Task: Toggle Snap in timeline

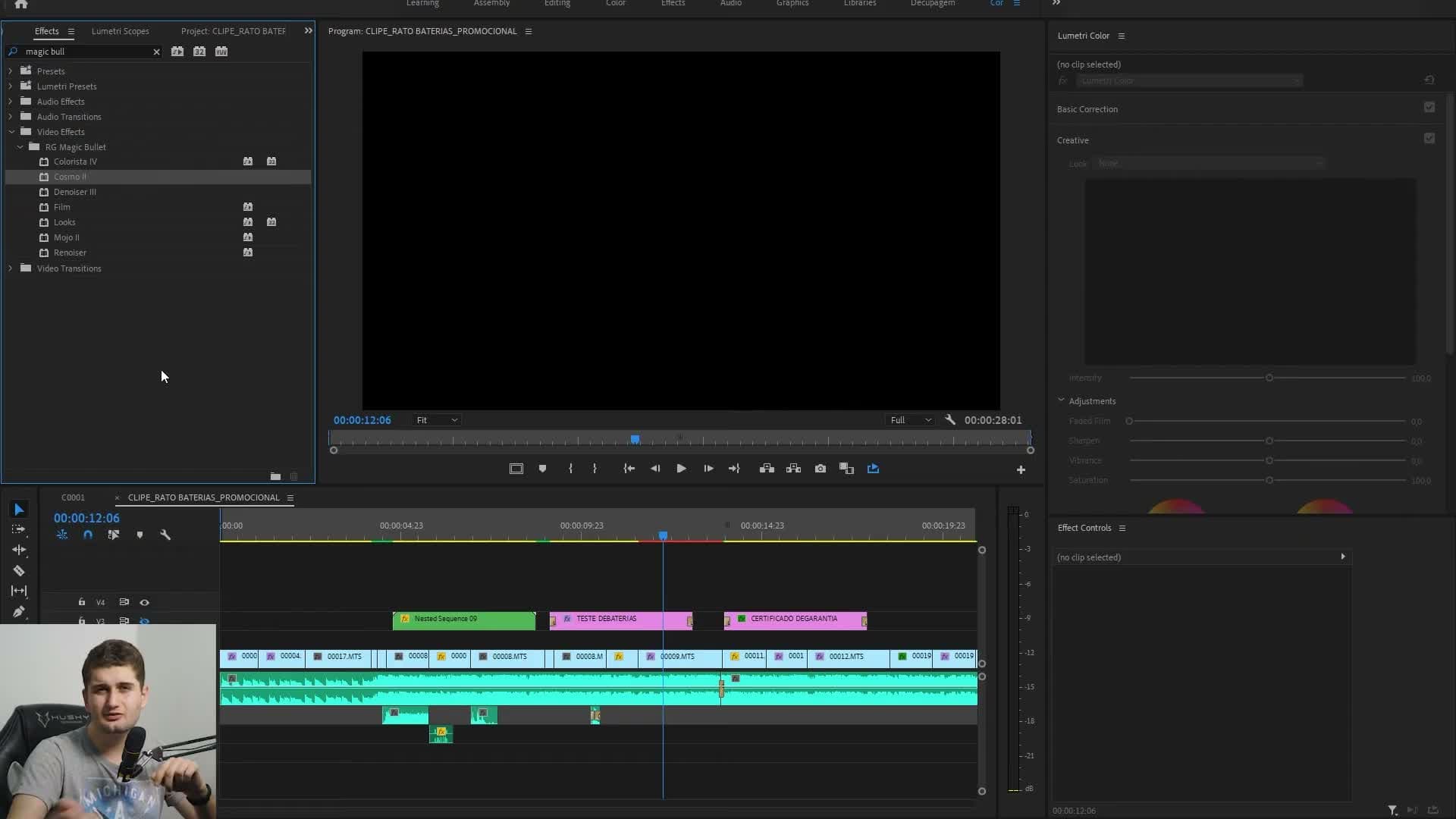Action: [88, 535]
